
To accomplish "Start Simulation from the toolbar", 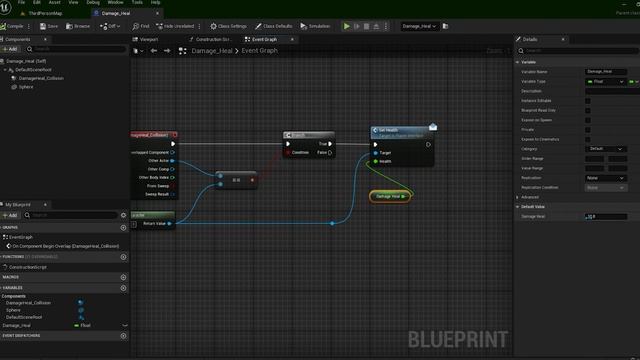I will point(315,26).
